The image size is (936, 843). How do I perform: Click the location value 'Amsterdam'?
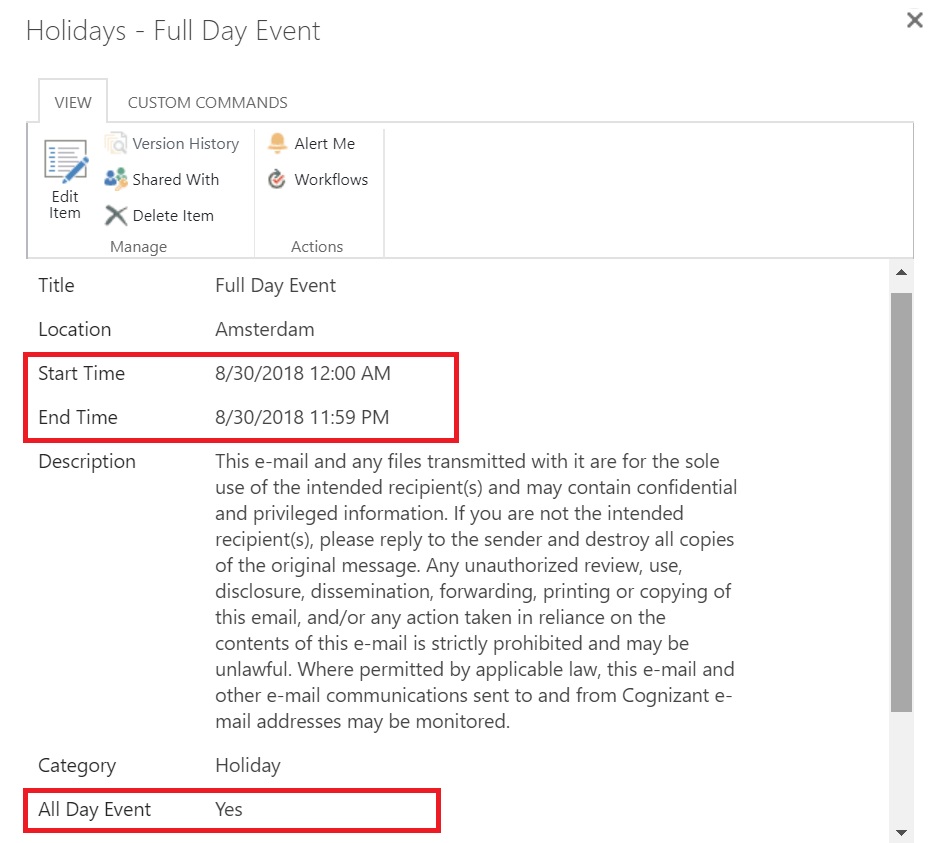(x=264, y=330)
